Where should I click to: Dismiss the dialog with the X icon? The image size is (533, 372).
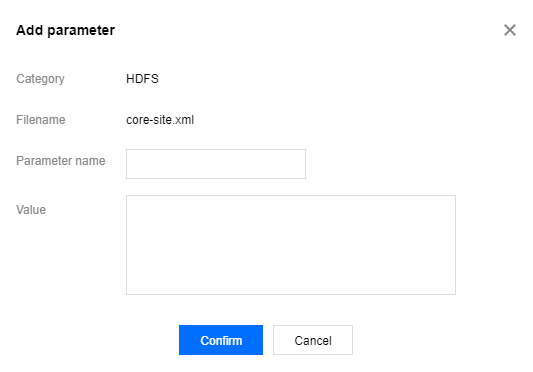(510, 30)
